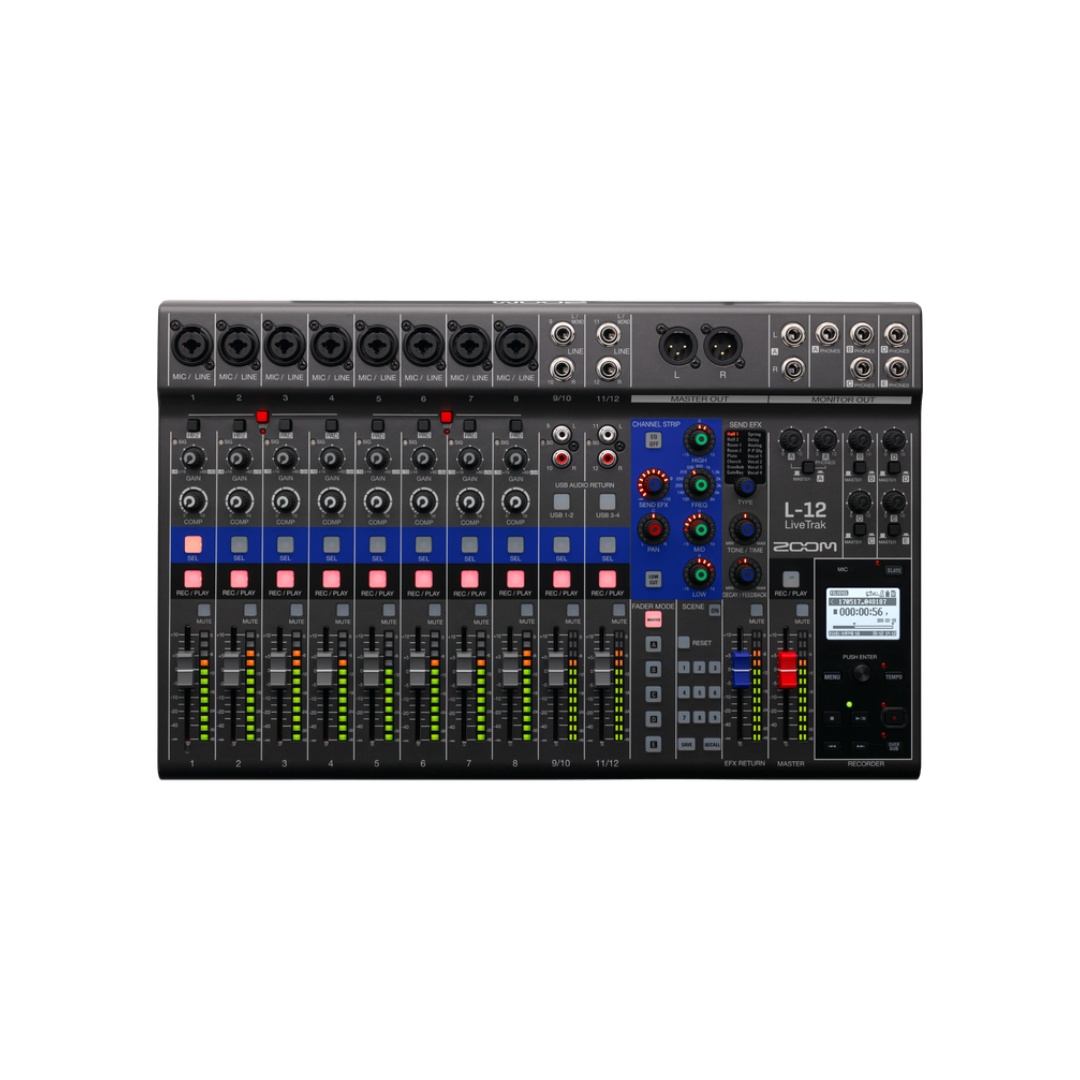This screenshot has height=1080, width=1080.
Task: Toggle the MASTER REC/PLAY button
Action: (x=791, y=579)
